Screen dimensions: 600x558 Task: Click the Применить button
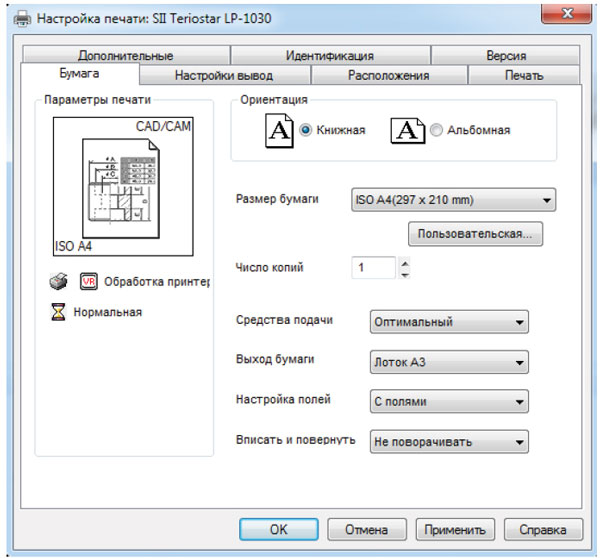pos(455,529)
